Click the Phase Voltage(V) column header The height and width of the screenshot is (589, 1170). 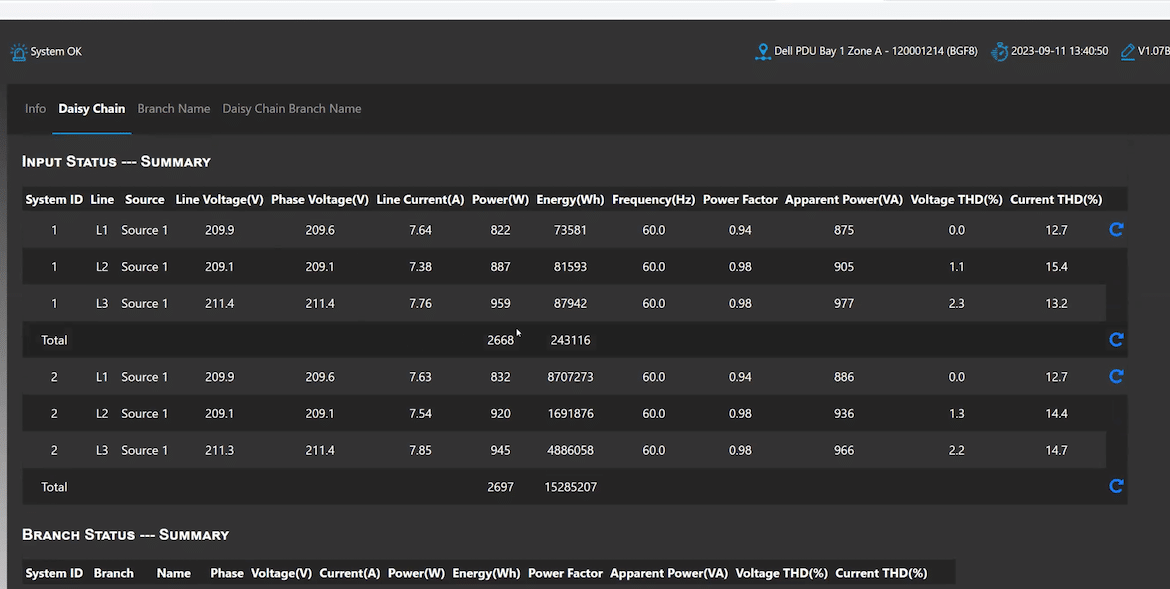319,199
